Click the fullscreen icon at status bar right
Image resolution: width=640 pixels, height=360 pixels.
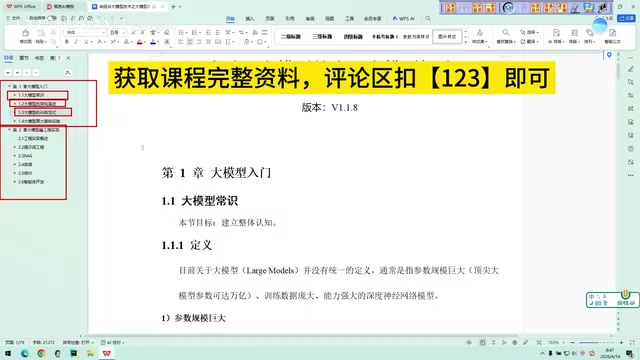(632, 342)
